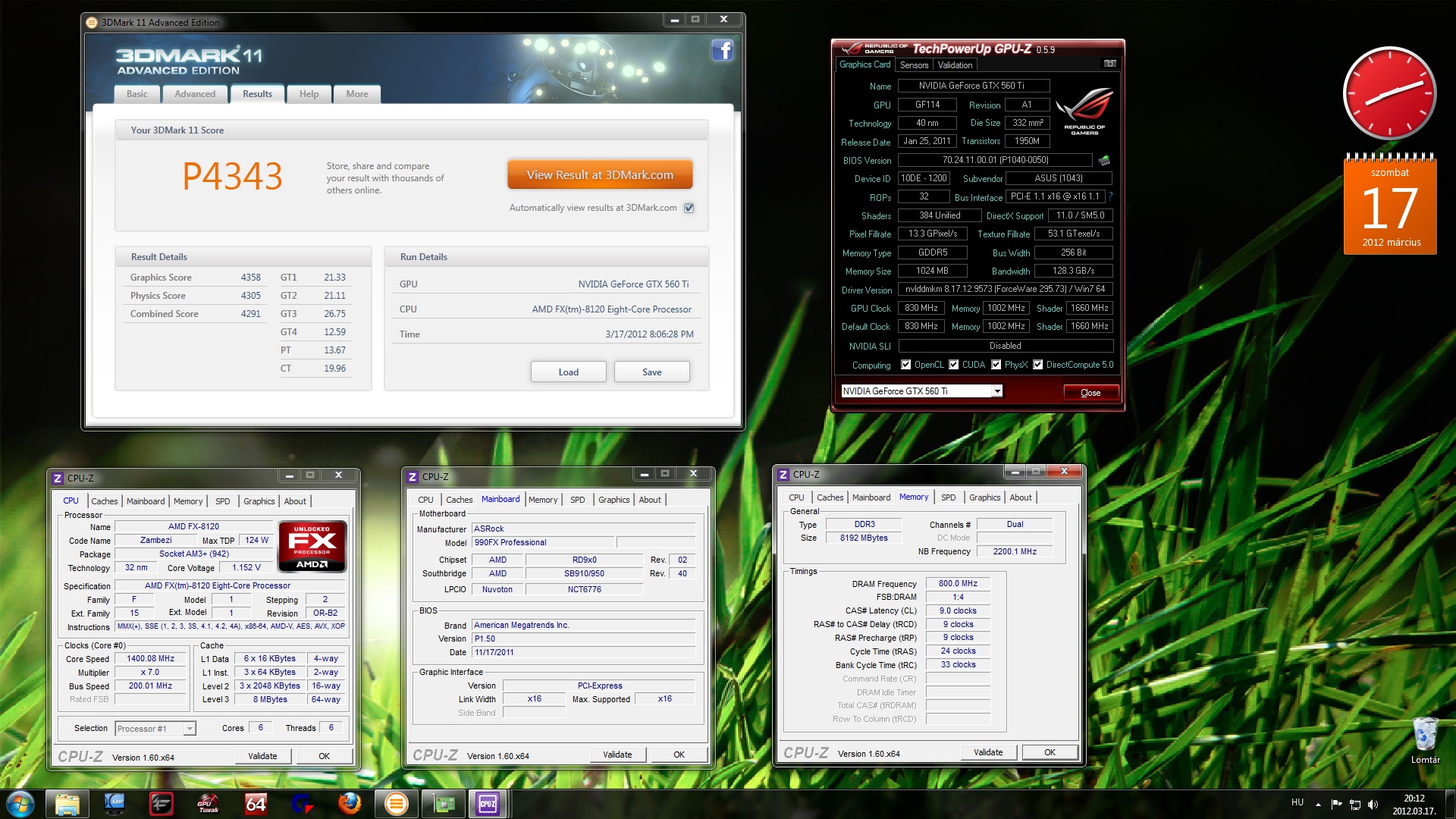Open the Processor #1 selection dropdown
This screenshot has height=819, width=1456.
(x=190, y=729)
